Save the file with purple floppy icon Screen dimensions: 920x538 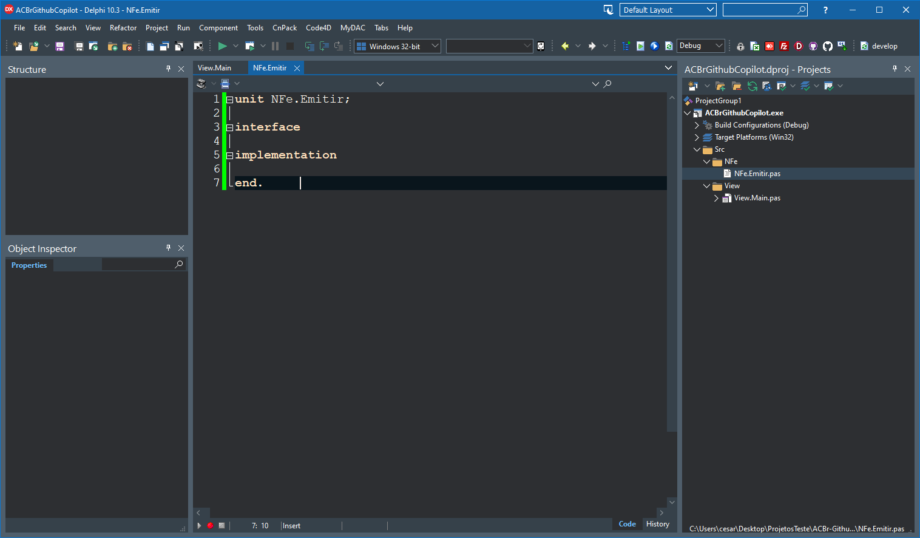pyautogui.click(x=59, y=46)
